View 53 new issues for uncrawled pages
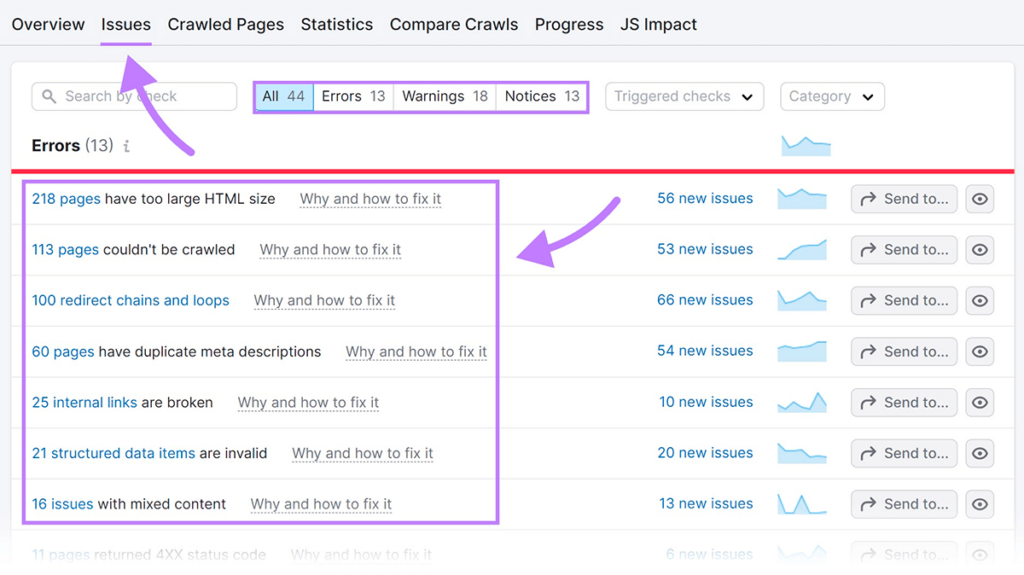1024x575 pixels. pos(705,249)
